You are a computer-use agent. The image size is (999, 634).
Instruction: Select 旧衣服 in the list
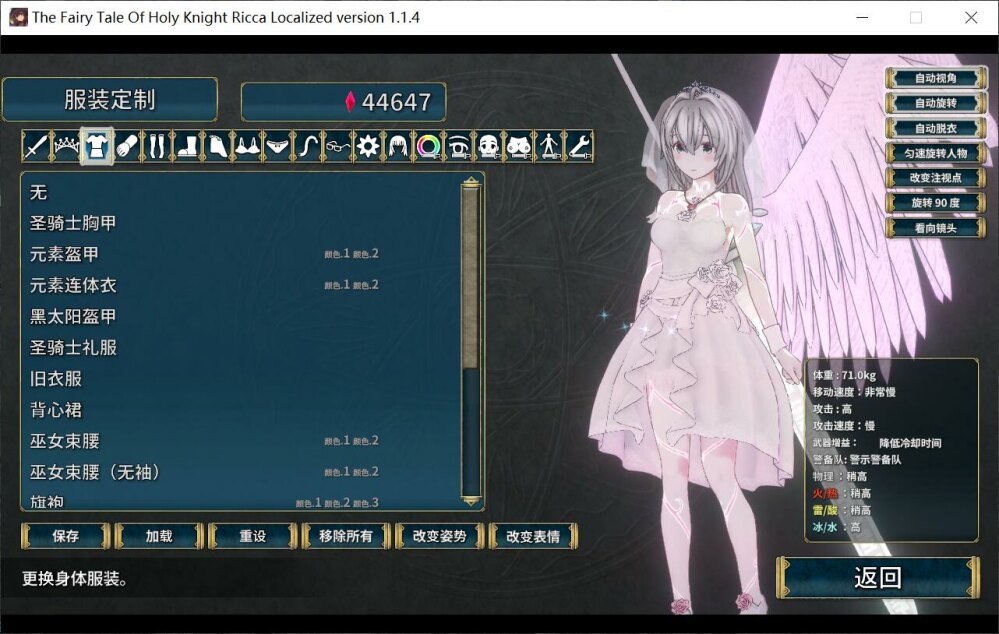click(242, 379)
